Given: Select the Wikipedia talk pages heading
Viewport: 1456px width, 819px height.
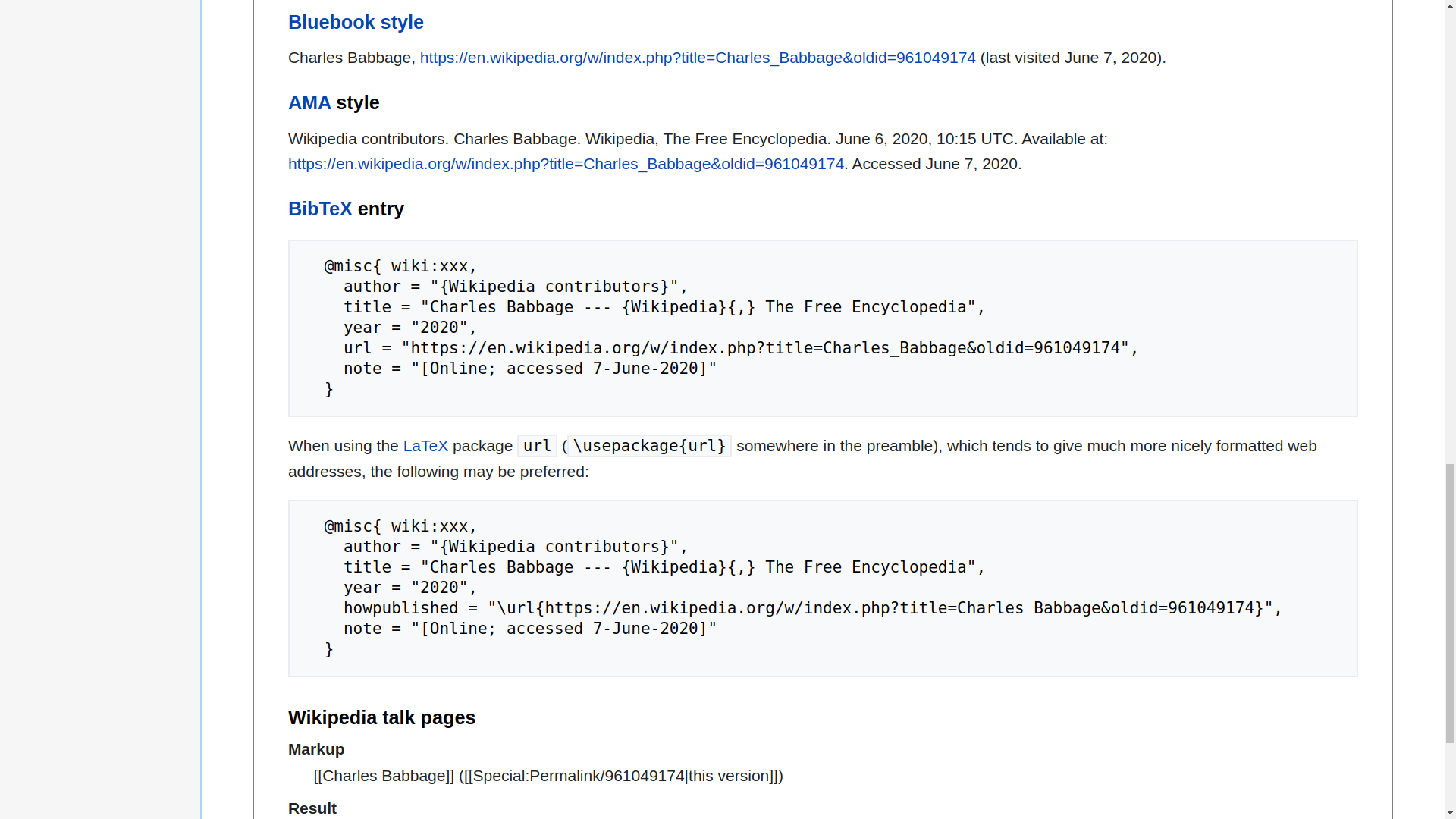Looking at the screenshot, I should tap(381, 717).
